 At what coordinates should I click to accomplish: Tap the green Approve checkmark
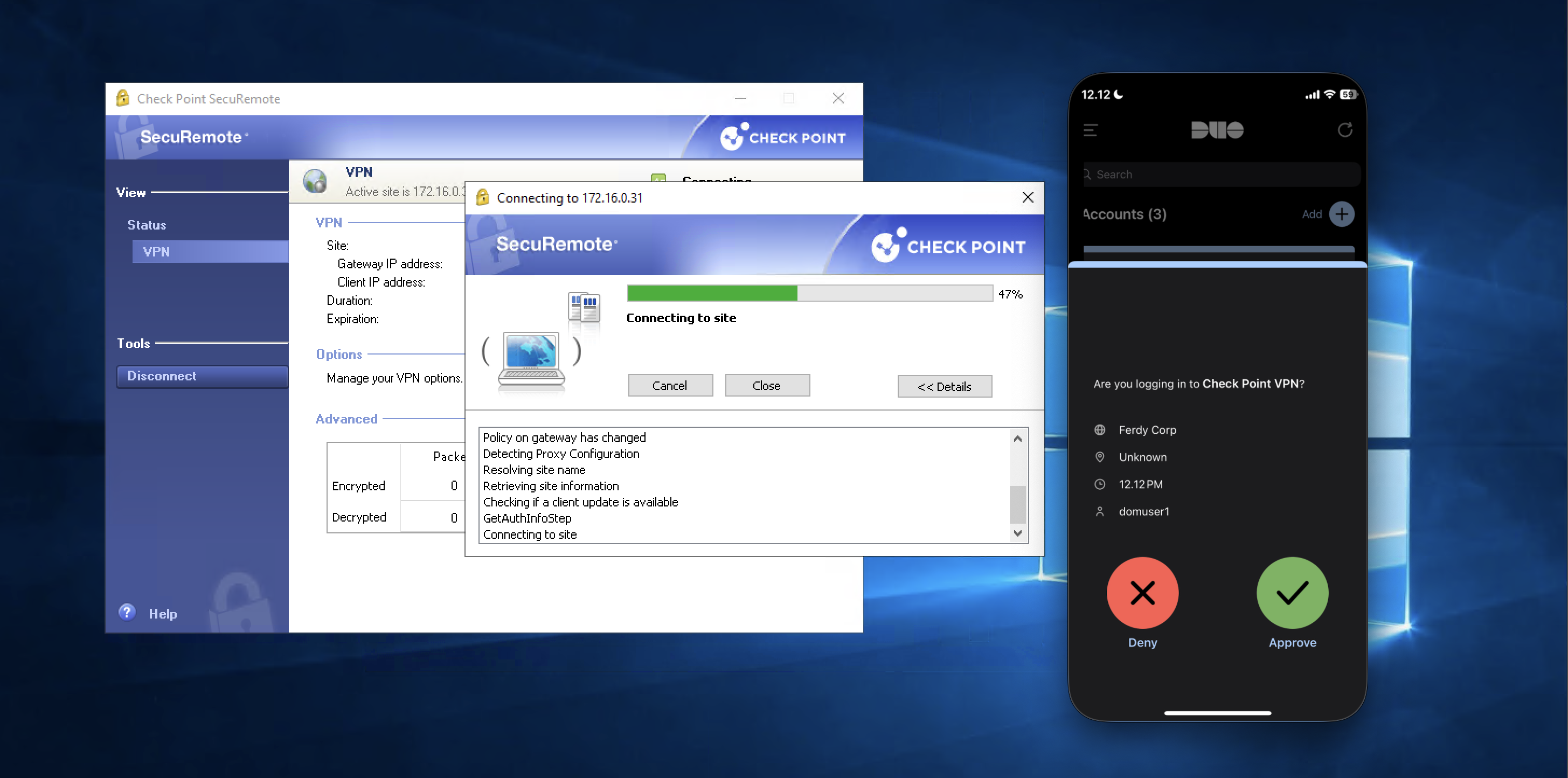click(1292, 592)
